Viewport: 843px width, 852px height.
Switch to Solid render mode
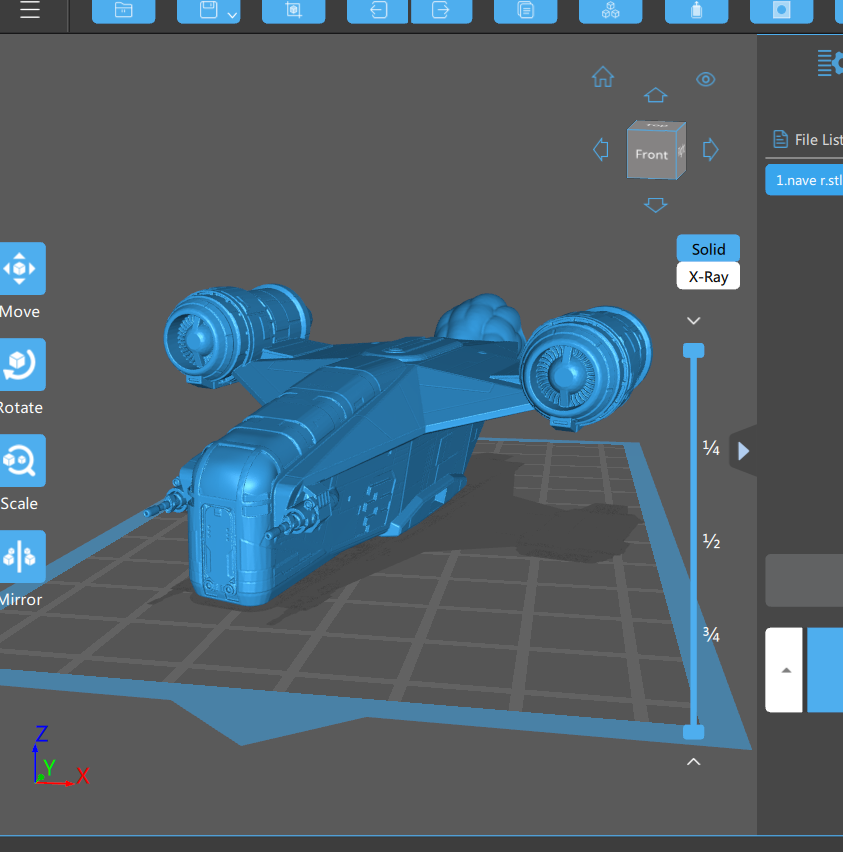click(708, 249)
